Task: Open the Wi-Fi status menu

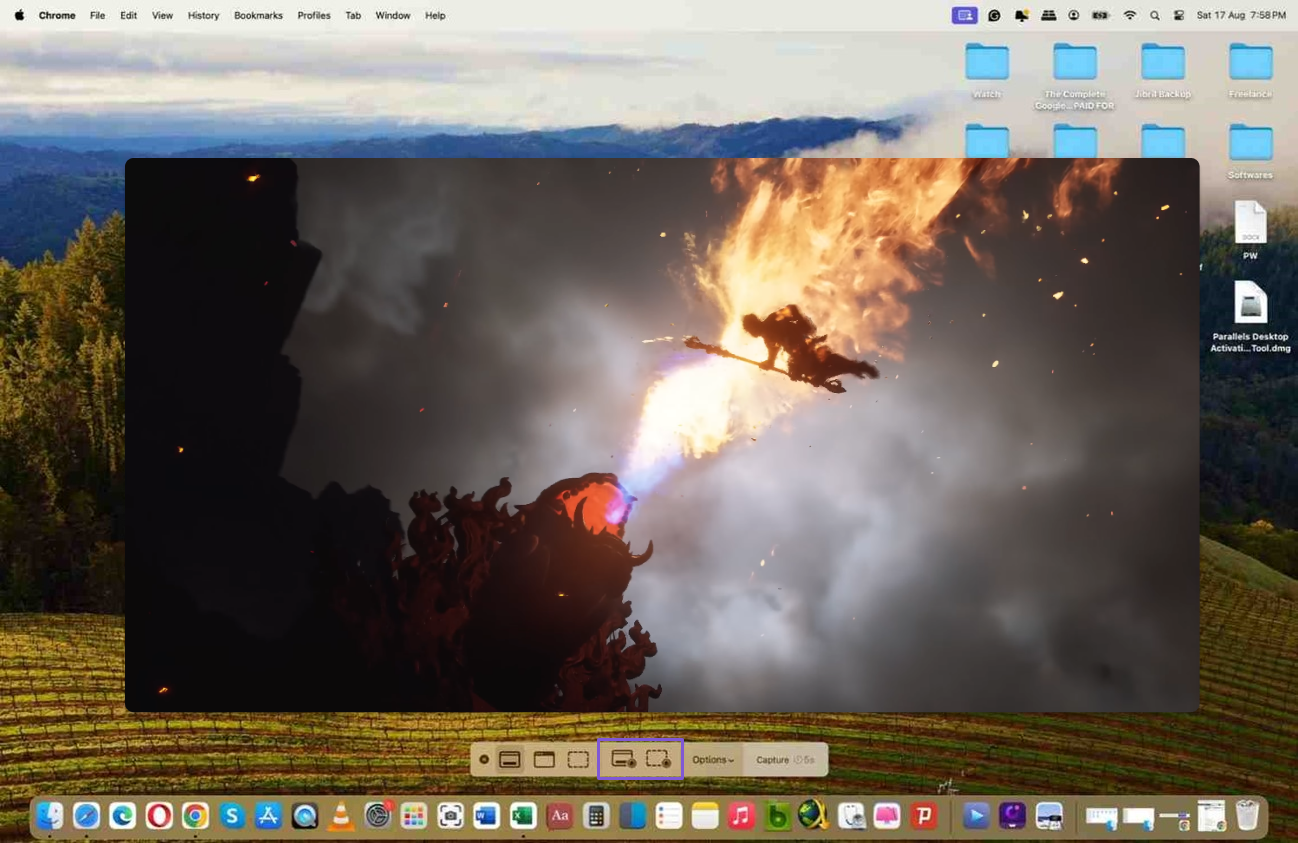Action: (x=1130, y=15)
